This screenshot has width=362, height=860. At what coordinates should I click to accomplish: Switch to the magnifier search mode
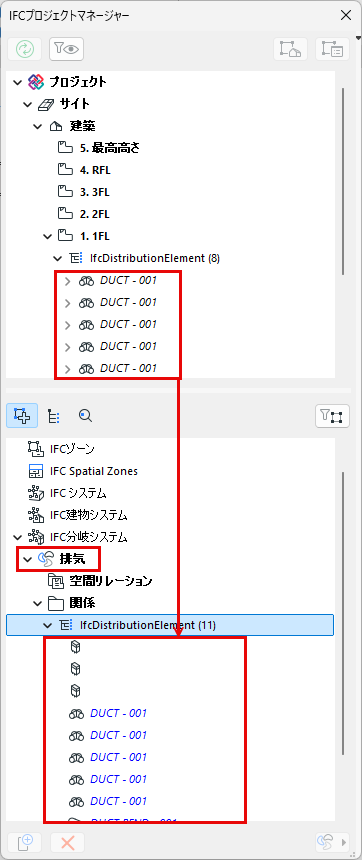(x=85, y=416)
